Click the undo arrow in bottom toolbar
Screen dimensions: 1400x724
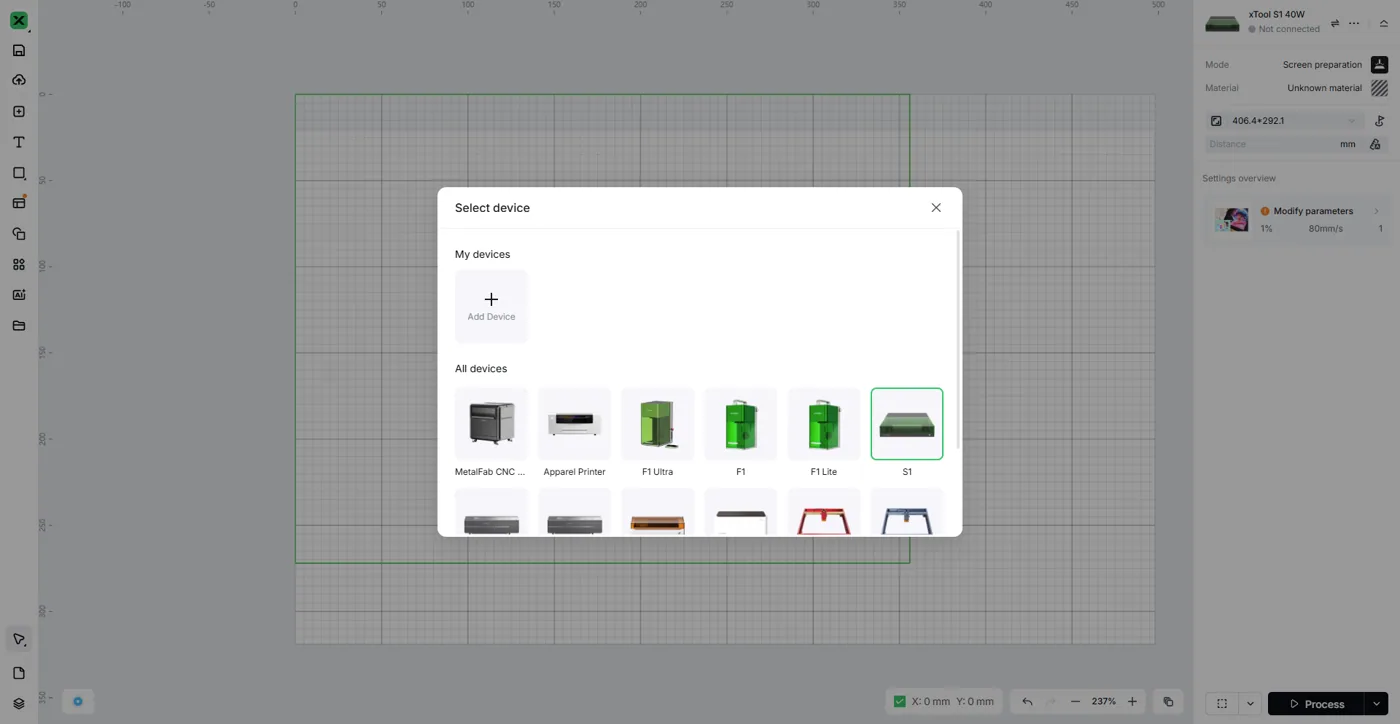point(1027,702)
